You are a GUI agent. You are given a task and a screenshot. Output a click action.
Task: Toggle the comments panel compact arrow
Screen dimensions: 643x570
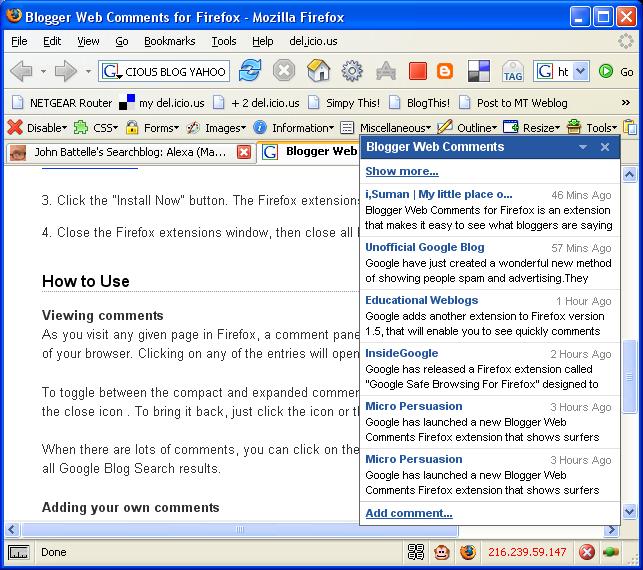click(x=583, y=147)
